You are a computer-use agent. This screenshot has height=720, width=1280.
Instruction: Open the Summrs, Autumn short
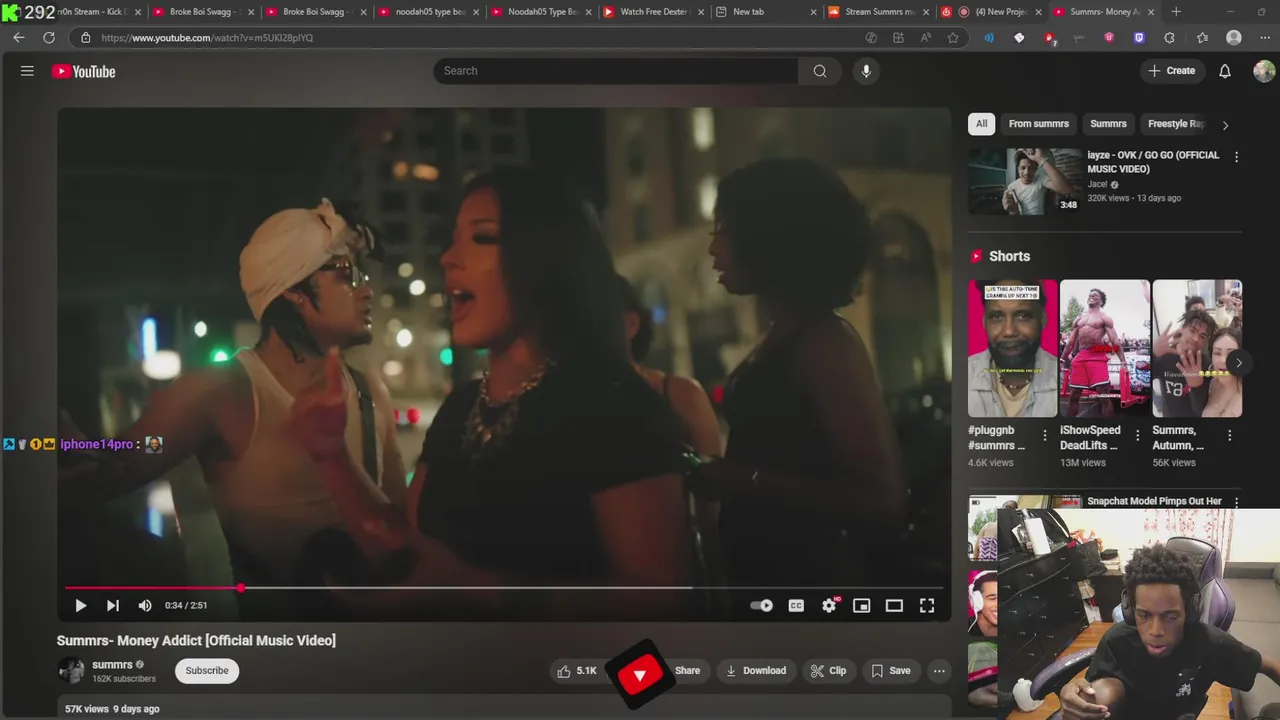(1197, 348)
